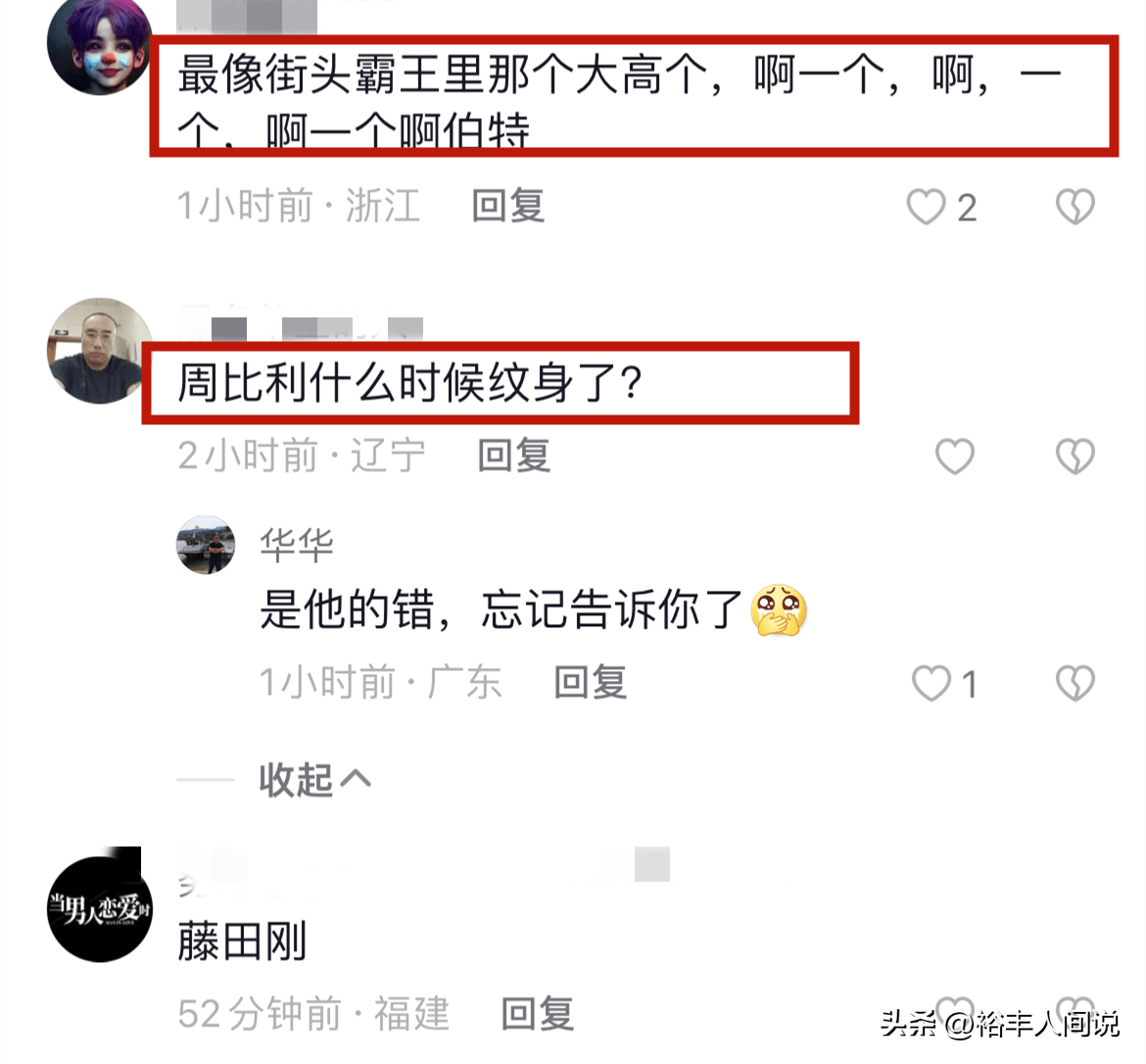1146x1064 pixels.
Task: Open the bald man avatar profile
Action: click(100, 351)
